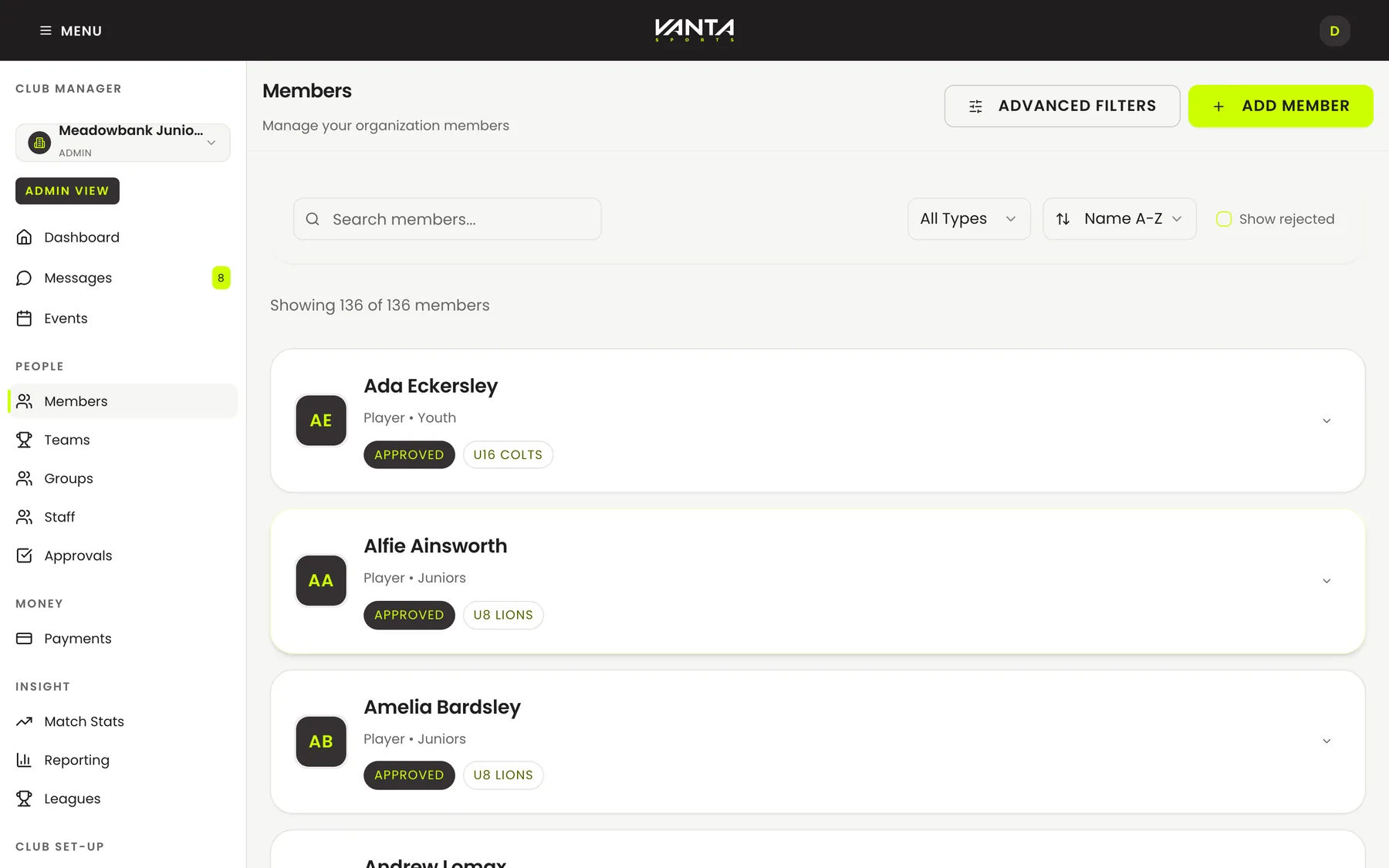1389x868 pixels.
Task: Open the Meadowbank Juniors organization switcher
Action: tap(123, 143)
